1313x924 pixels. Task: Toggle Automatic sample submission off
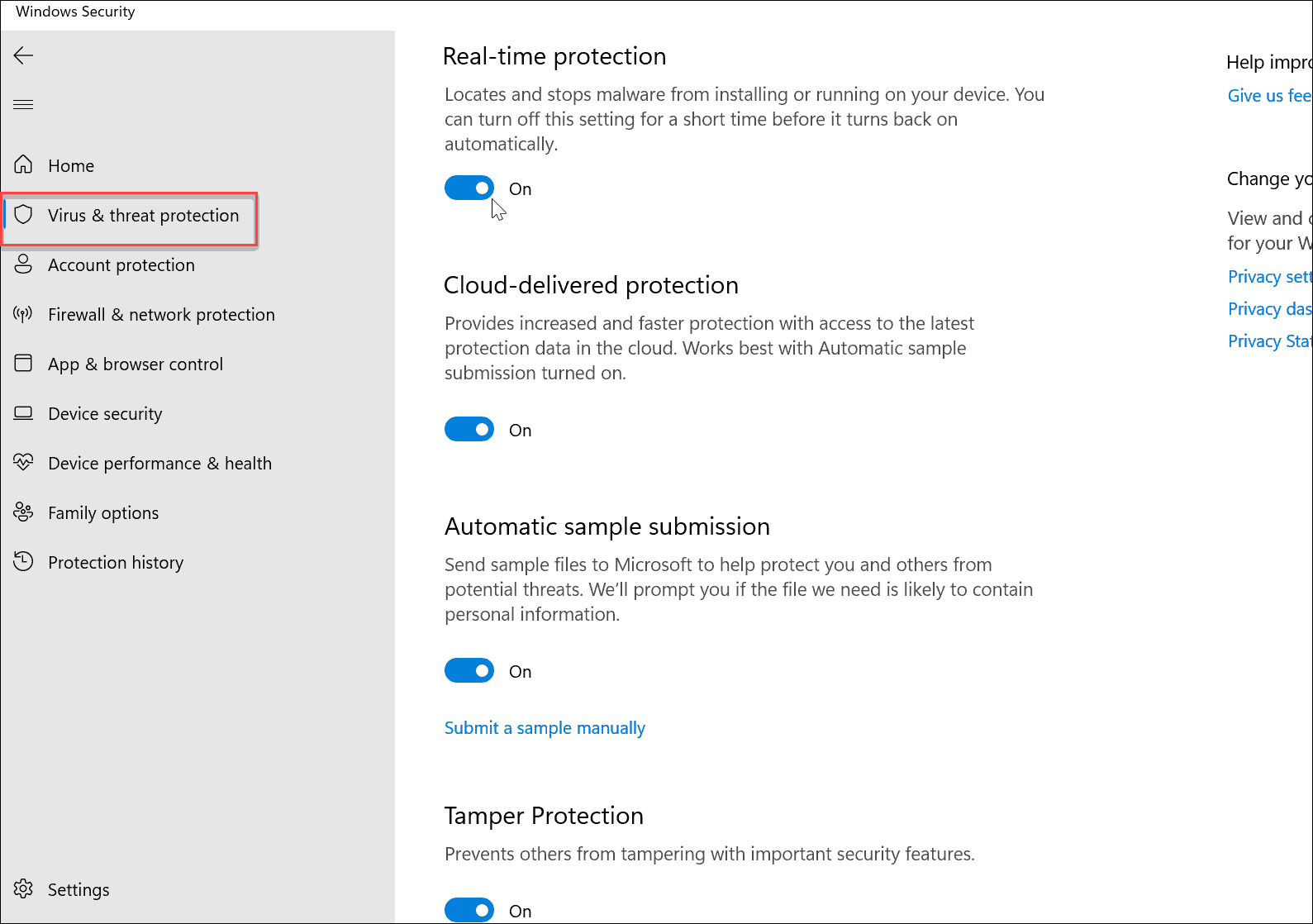coord(469,671)
